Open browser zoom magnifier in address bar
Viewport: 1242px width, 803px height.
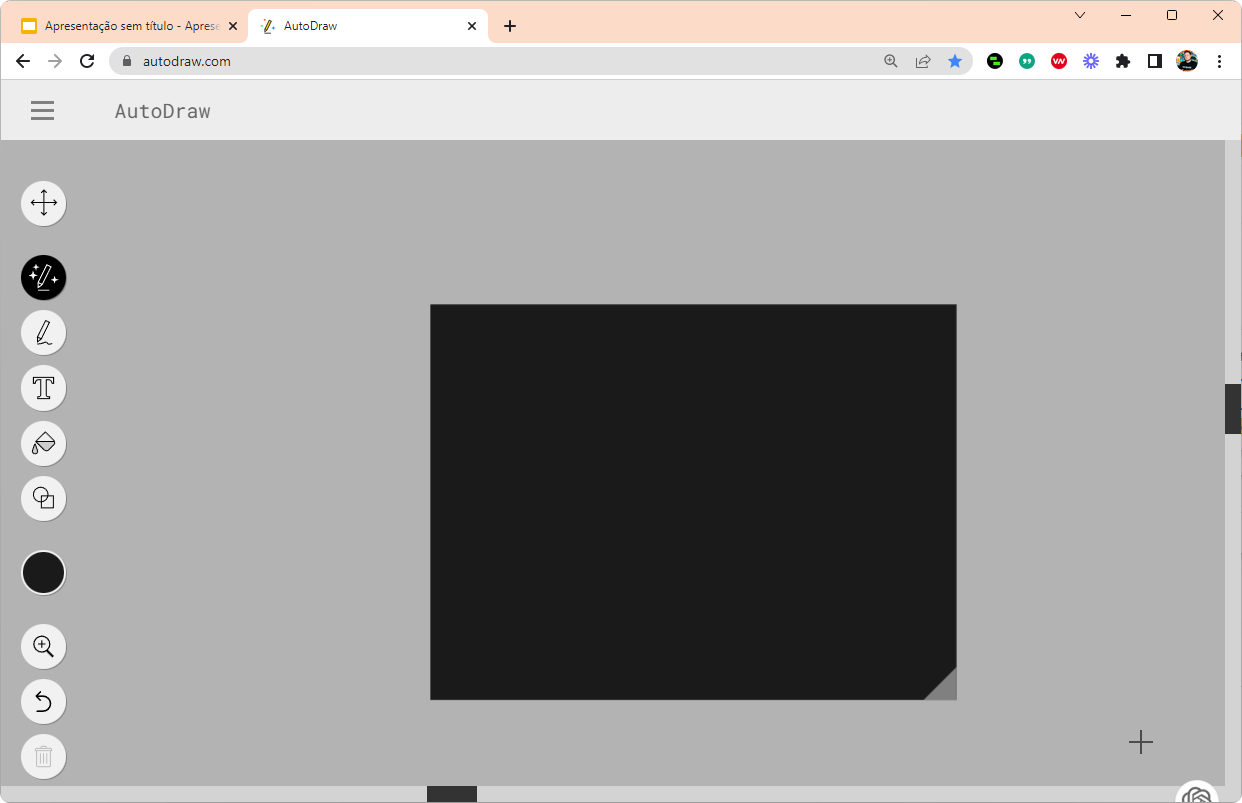pyautogui.click(x=891, y=61)
